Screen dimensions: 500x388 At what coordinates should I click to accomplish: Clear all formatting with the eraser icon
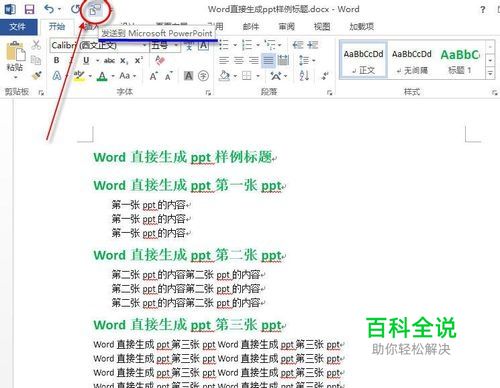coord(160,60)
